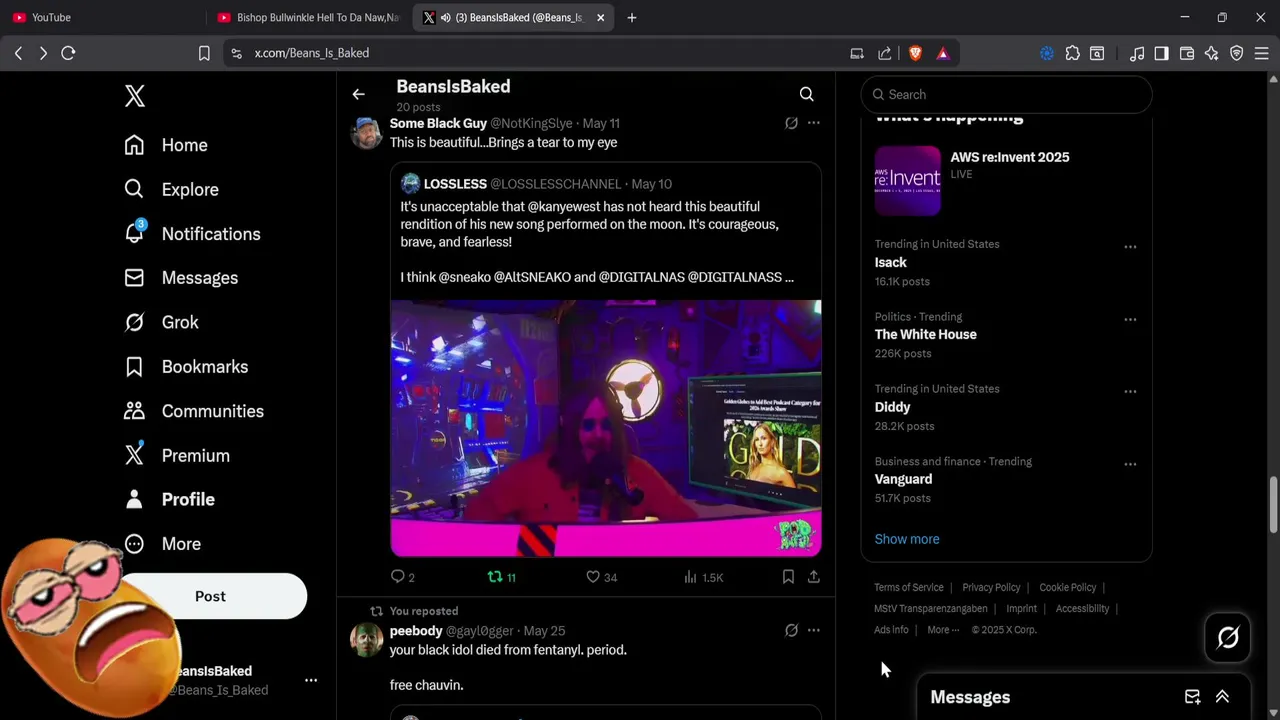Open options for Vanguard trend
This screenshot has height=720, width=1280.
point(1130,465)
